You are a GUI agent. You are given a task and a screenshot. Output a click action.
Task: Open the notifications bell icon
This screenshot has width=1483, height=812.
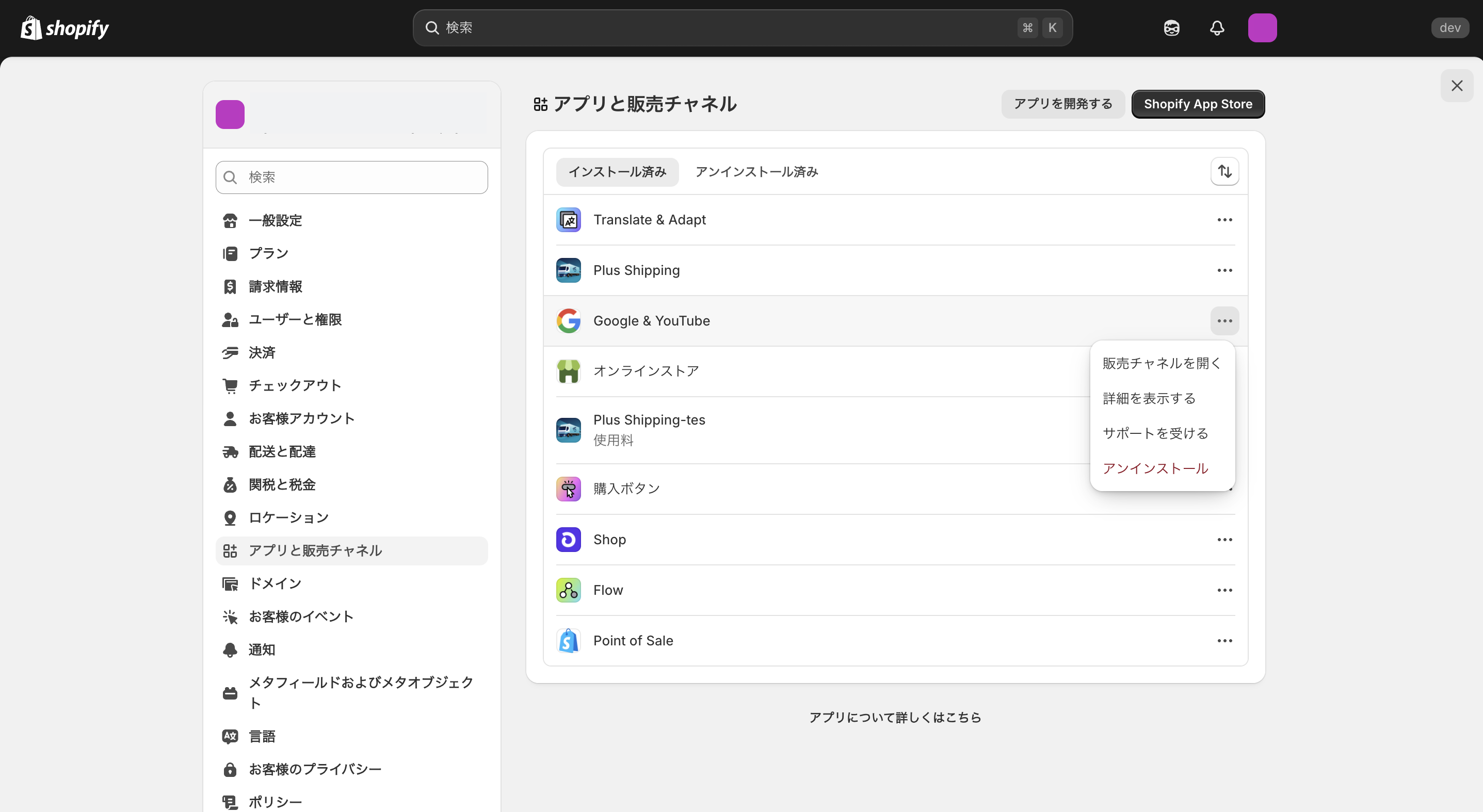pos(1216,28)
